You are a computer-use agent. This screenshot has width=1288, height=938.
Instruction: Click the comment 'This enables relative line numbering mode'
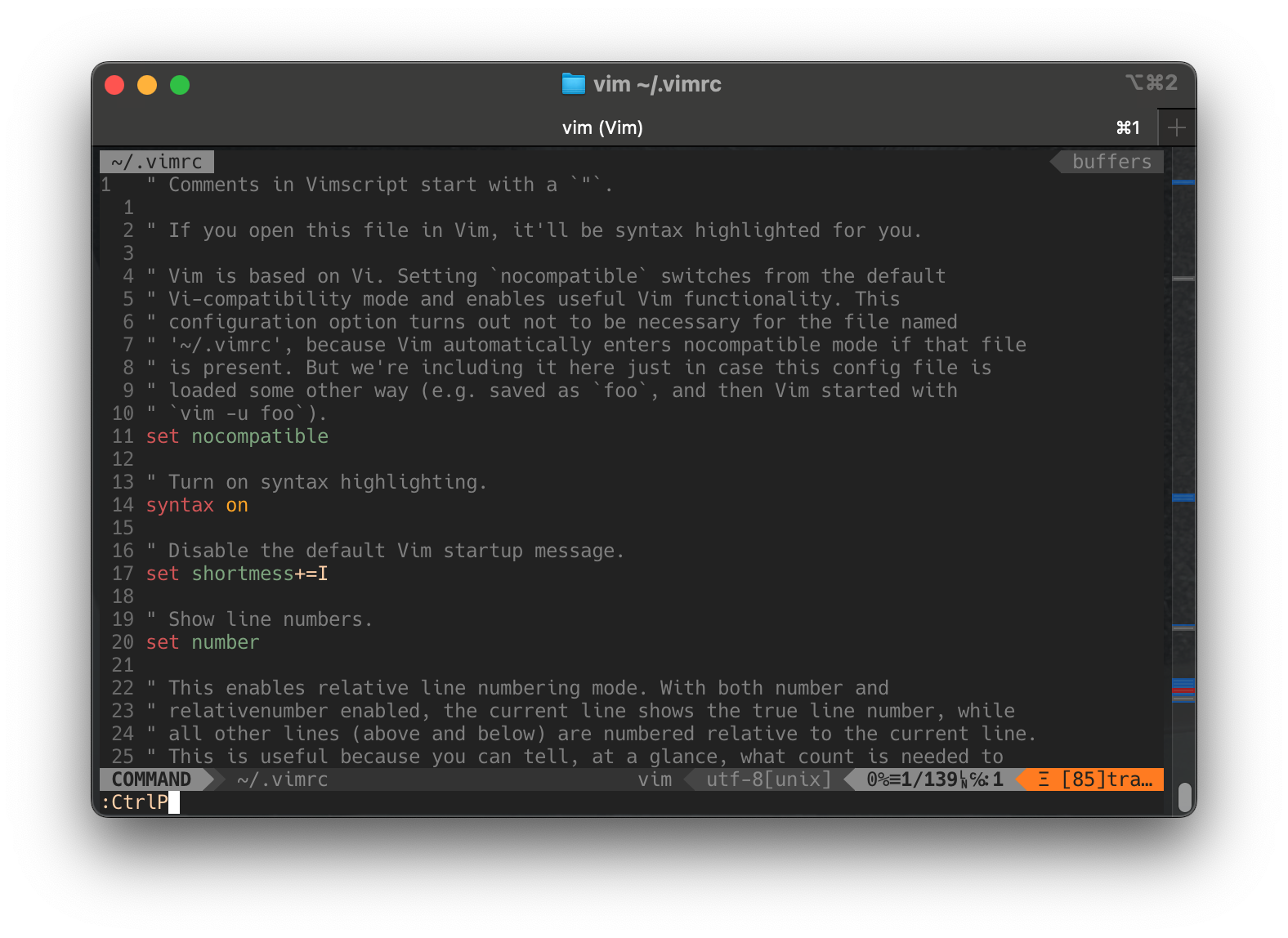tap(517, 688)
